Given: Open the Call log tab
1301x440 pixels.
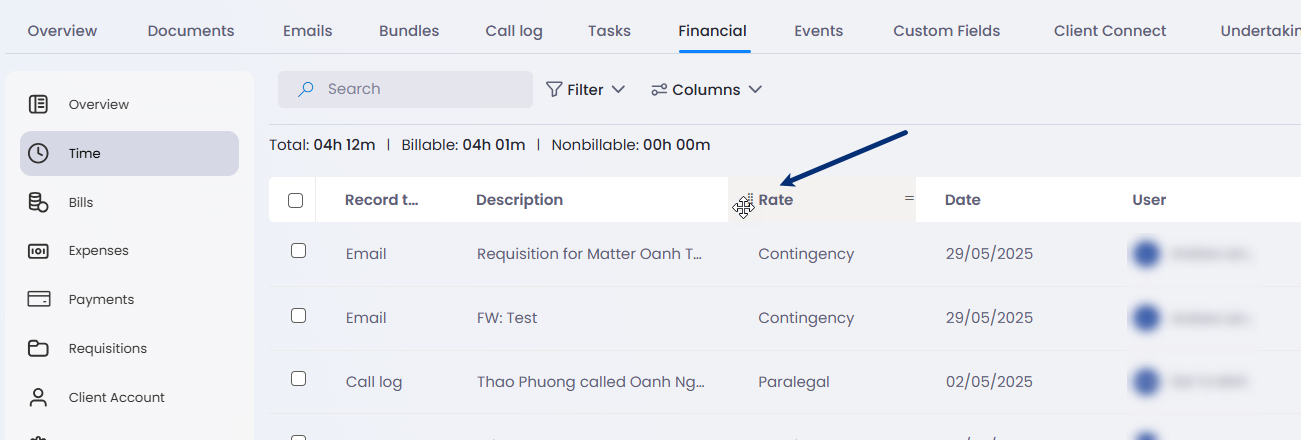Looking at the screenshot, I should tap(514, 31).
